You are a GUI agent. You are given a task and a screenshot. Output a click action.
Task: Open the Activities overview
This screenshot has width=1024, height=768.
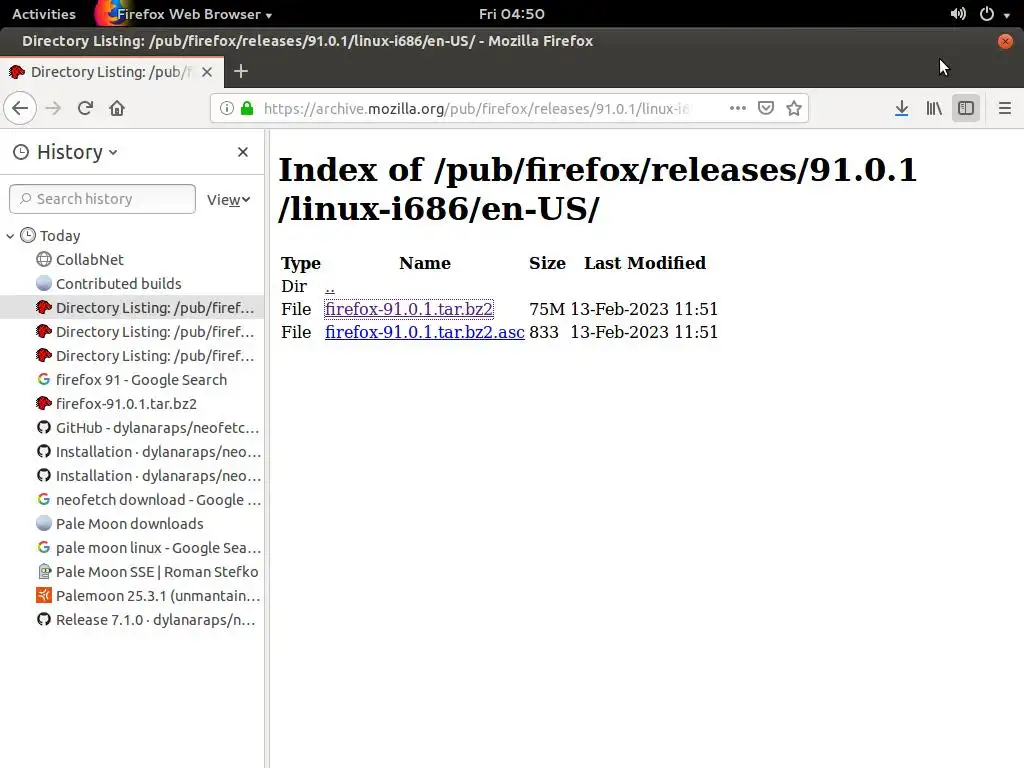[x=44, y=14]
